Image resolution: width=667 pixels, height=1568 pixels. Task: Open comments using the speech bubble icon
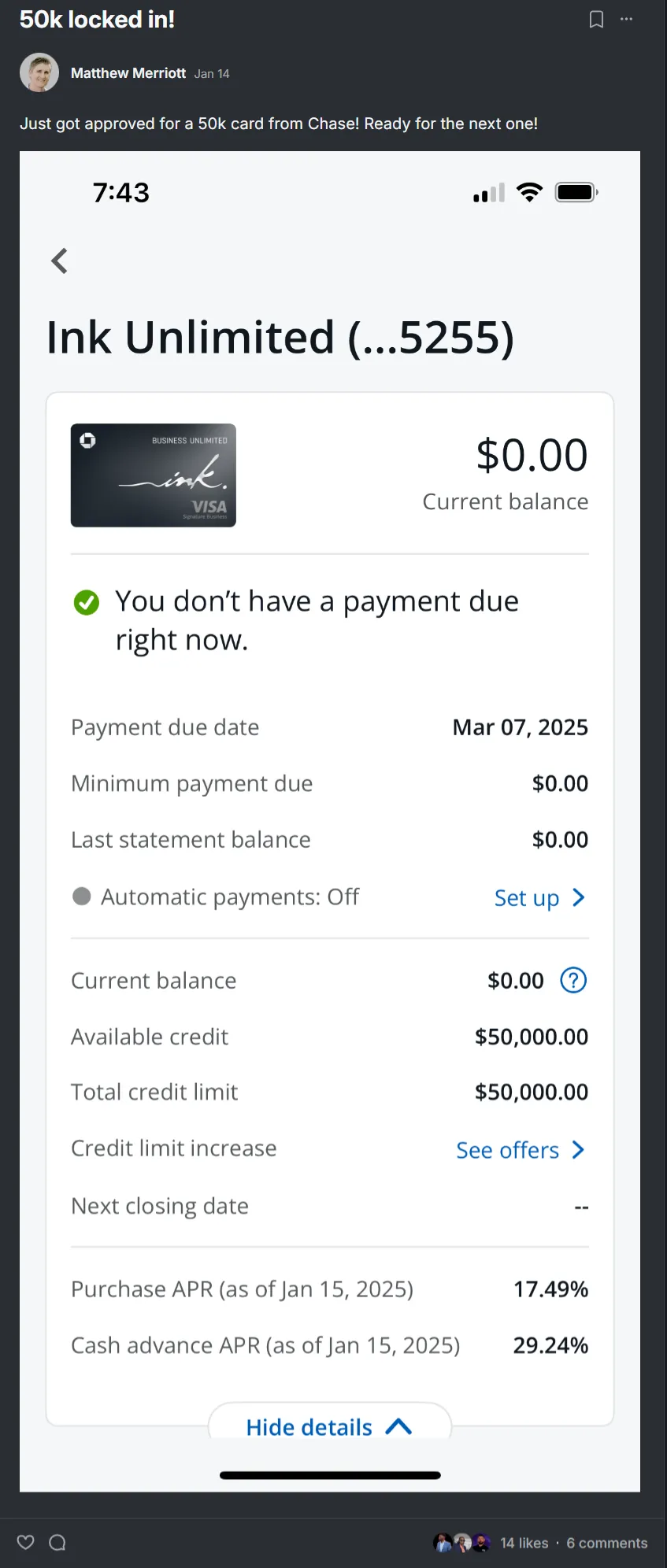click(x=57, y=1542)
